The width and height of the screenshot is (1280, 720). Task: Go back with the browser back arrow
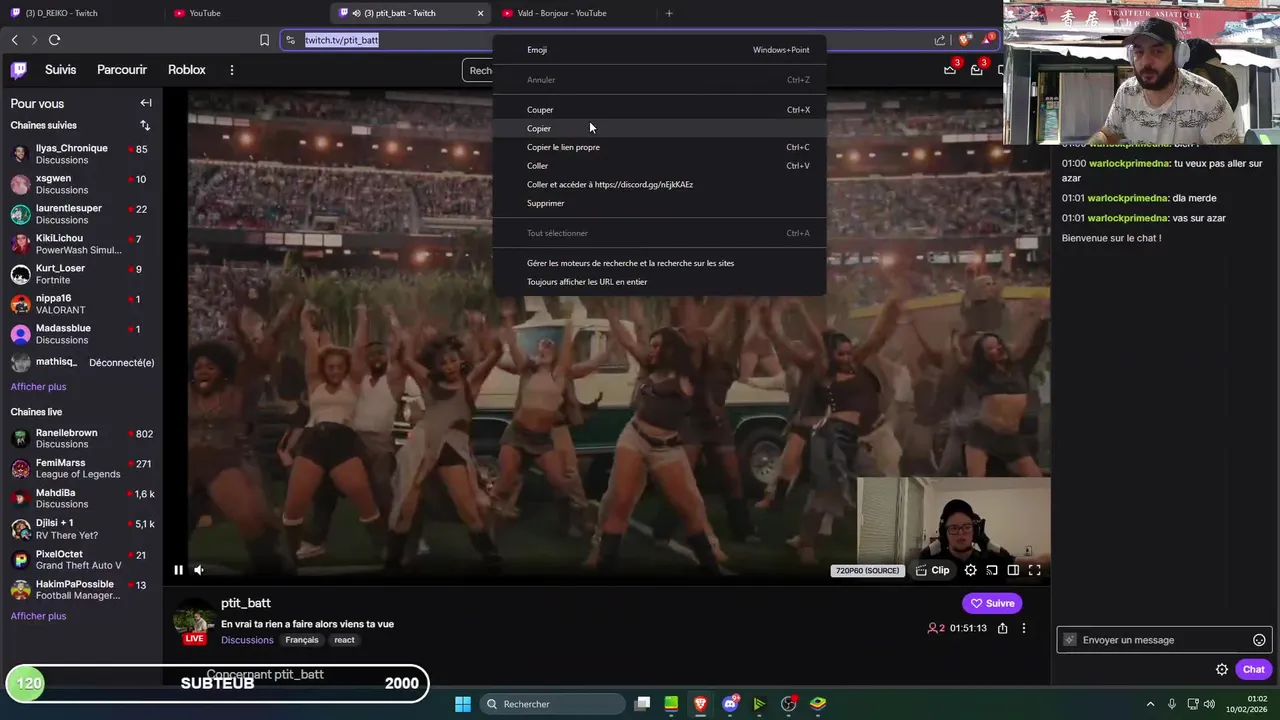point(14,40)
